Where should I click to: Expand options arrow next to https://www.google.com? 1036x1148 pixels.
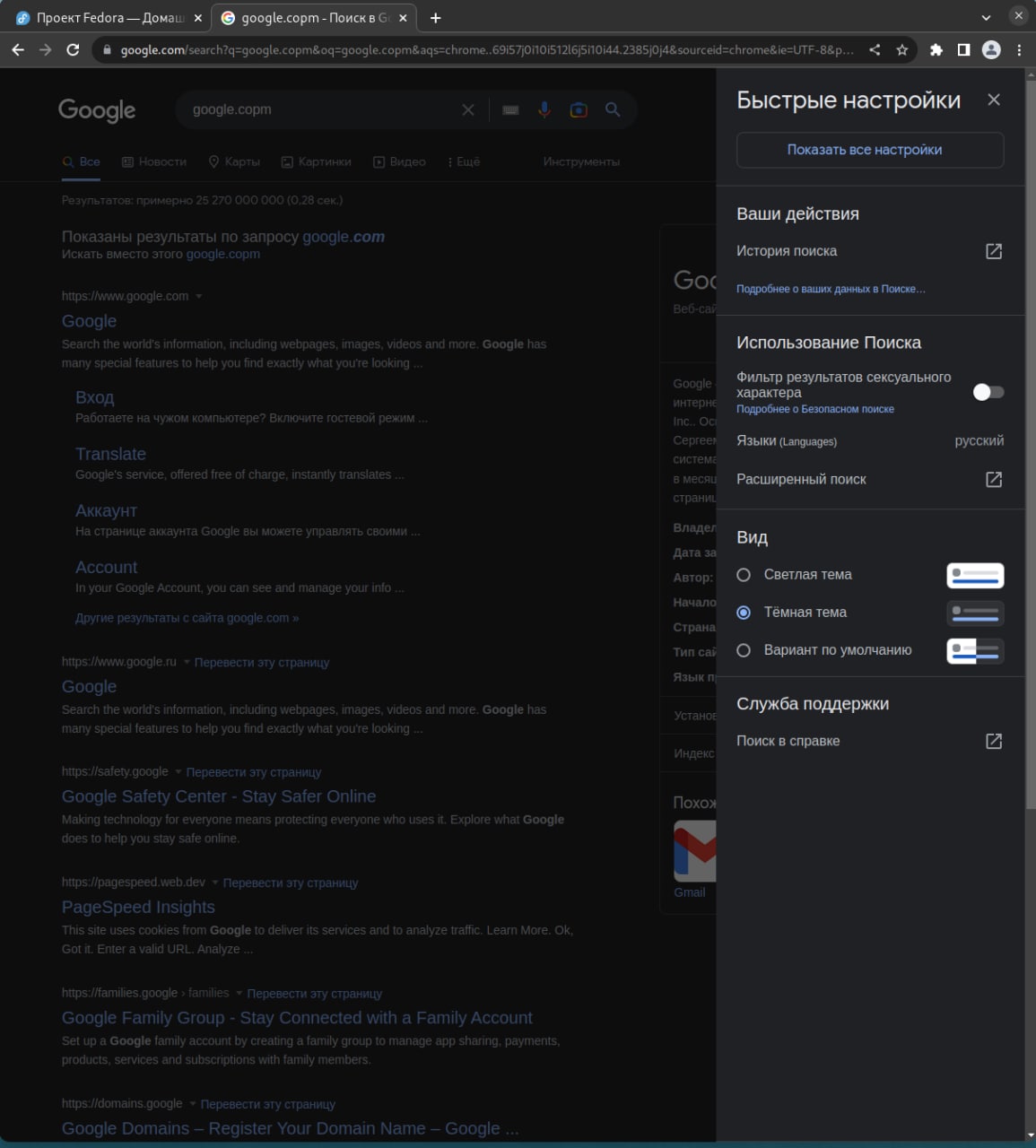(199, 297)
